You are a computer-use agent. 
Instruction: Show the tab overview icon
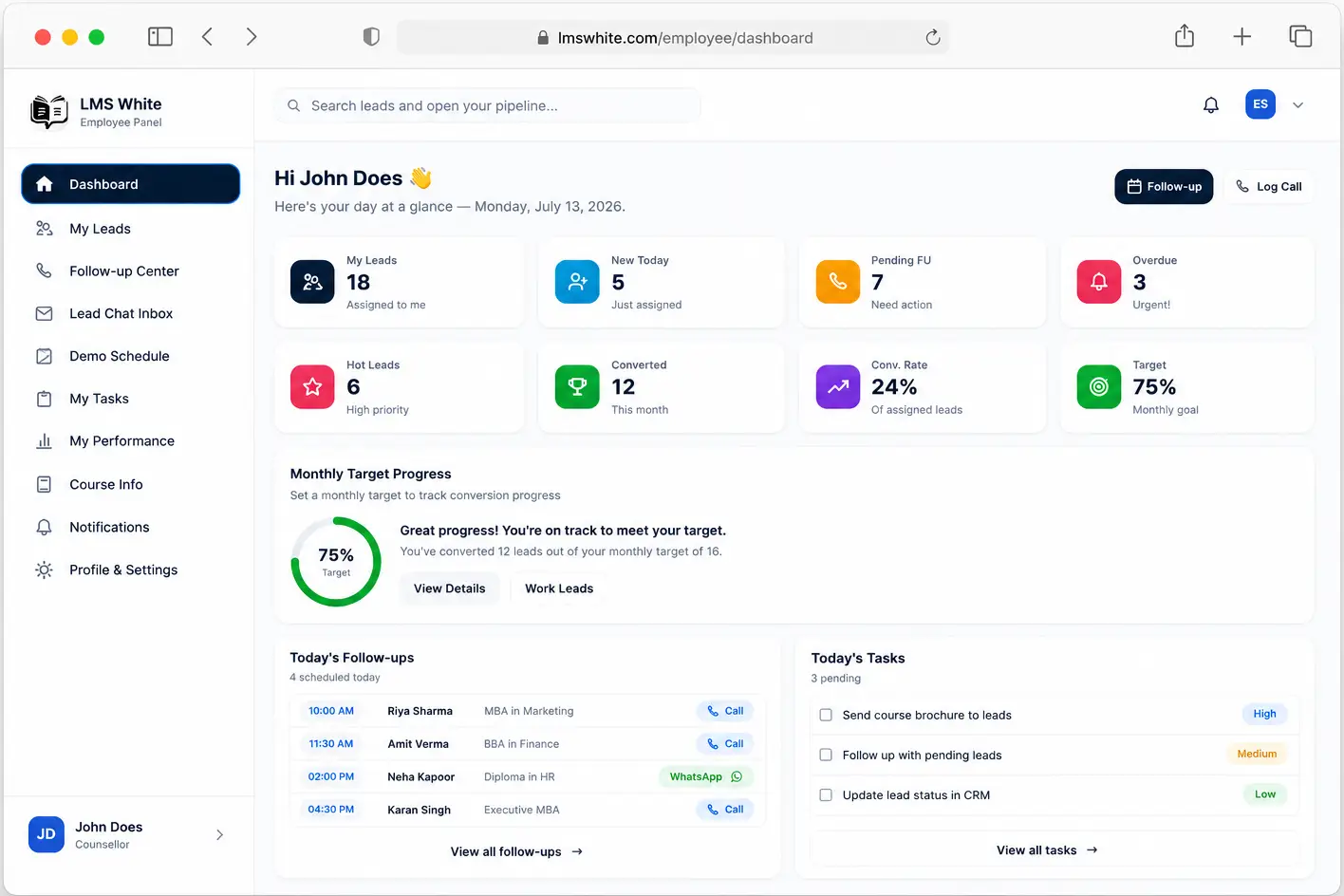(1300, 37)
